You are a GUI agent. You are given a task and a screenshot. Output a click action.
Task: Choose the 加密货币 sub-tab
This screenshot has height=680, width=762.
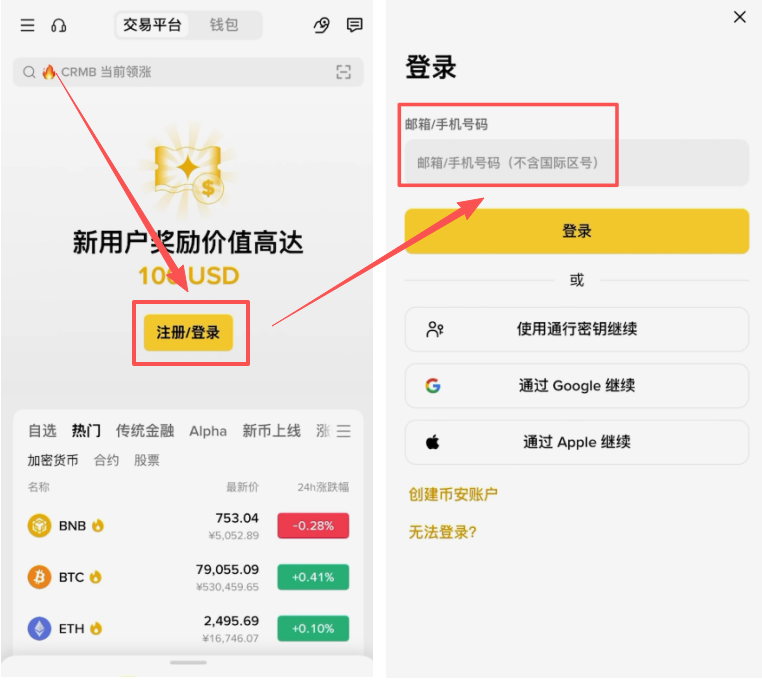(52, 460)
